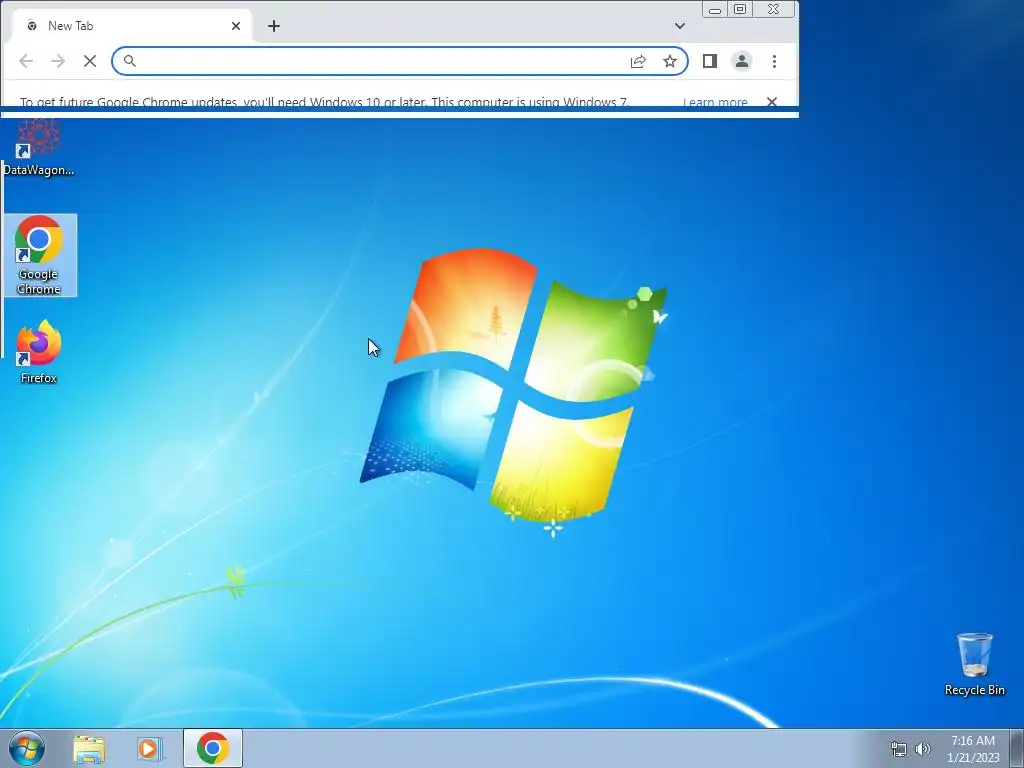The width and height of the screenshot is (1024, 768).
Task: Stop loading the page in Chrome
Action: point(90,61)
